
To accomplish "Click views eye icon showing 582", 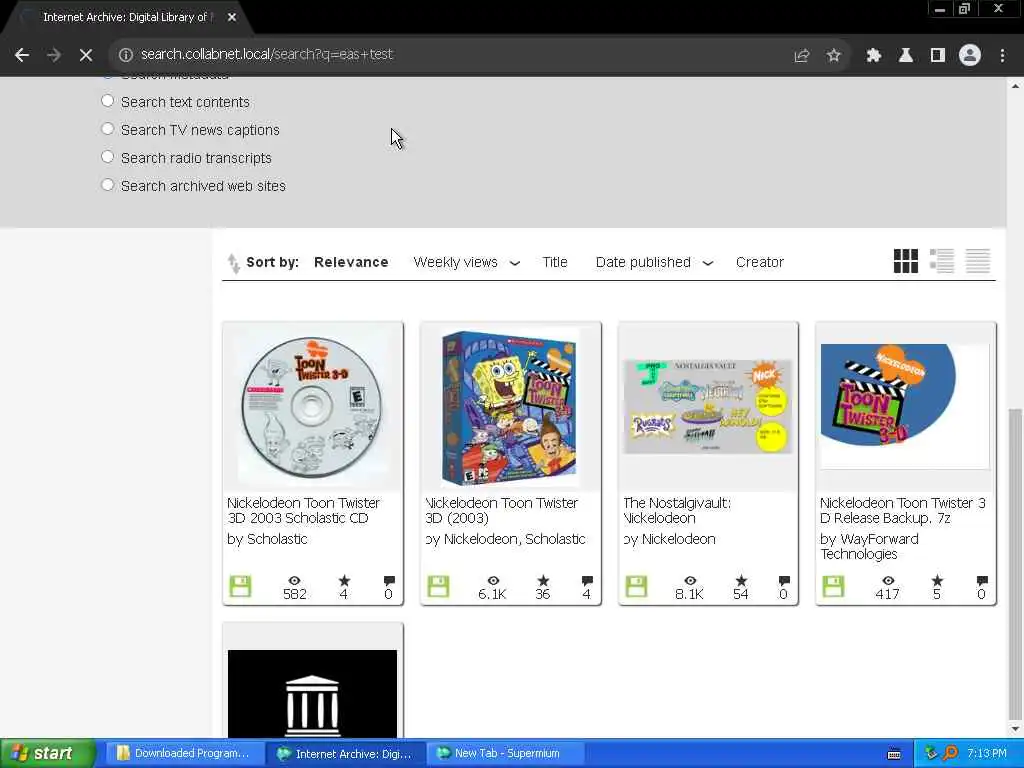I will tap(295, 580).
